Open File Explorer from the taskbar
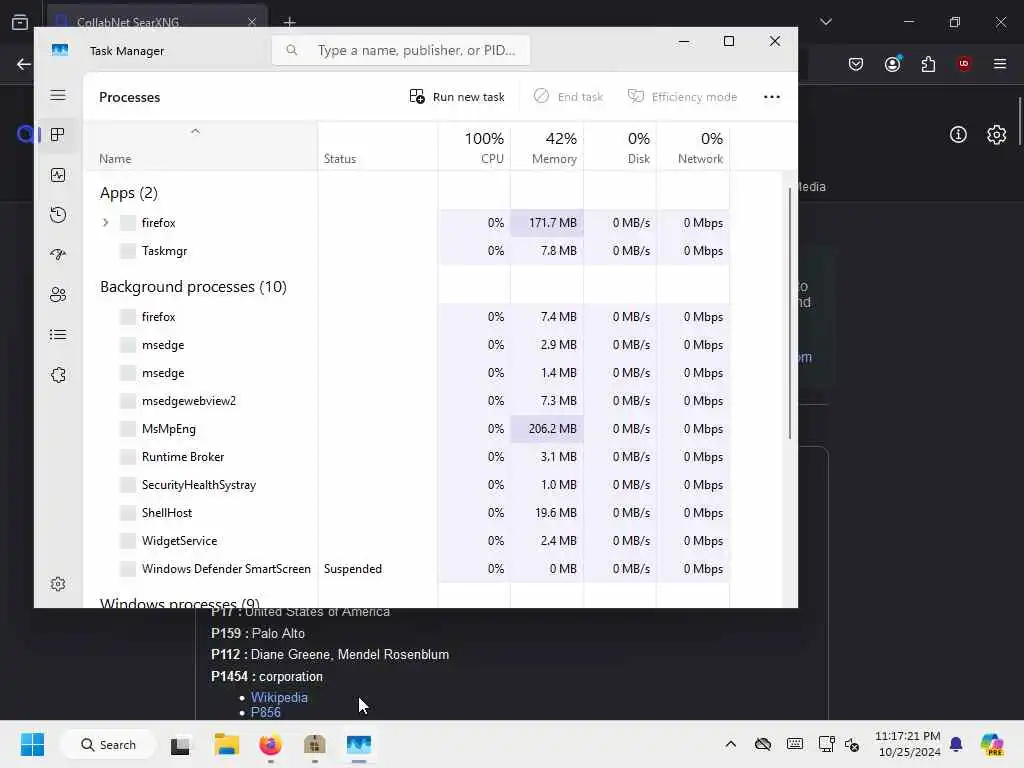This screenshot has height=768, width=1024. tap(227, 744)
